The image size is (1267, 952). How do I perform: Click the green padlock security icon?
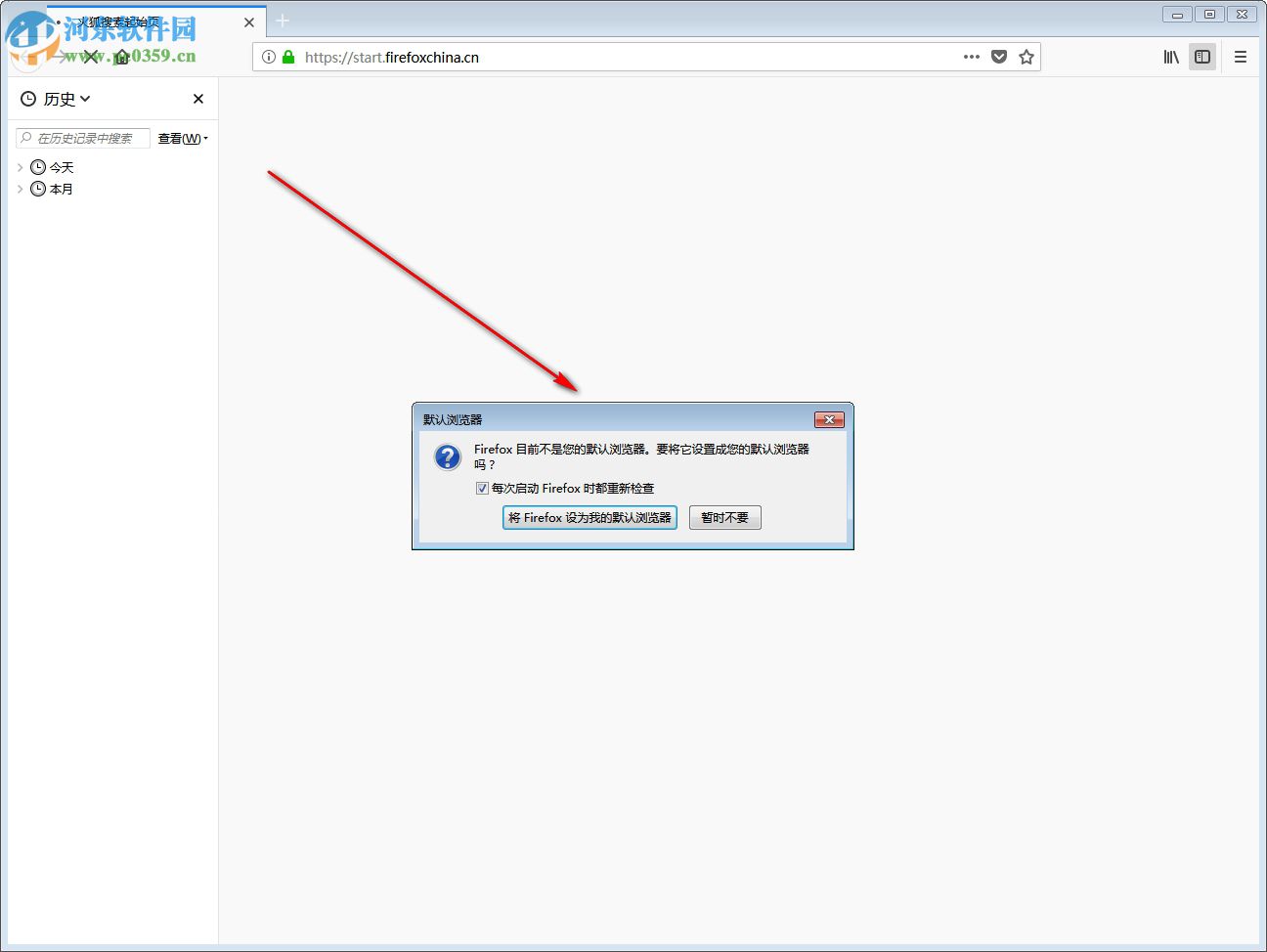[x=288, y=57]
